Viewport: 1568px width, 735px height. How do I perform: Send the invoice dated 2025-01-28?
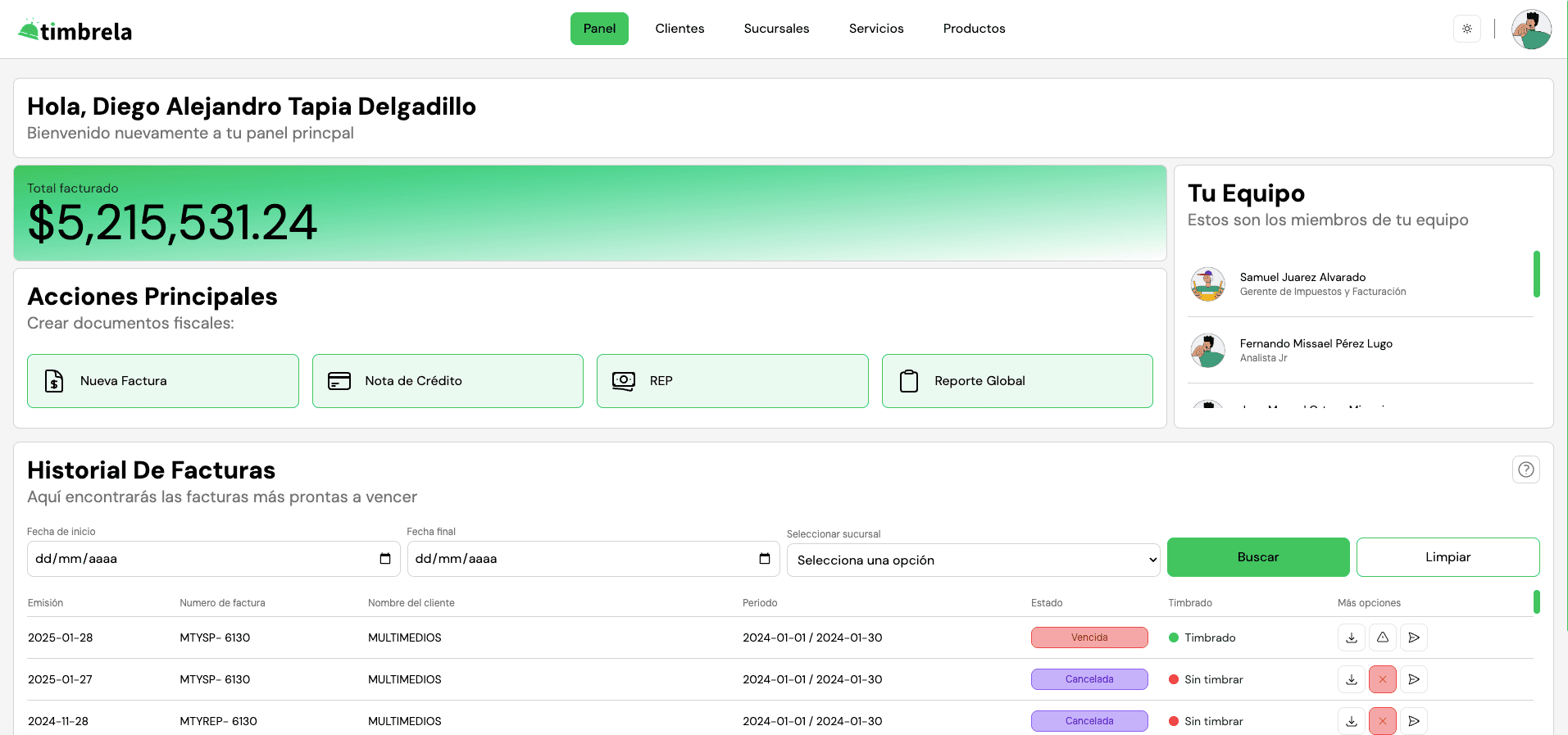coord(1413,637)
